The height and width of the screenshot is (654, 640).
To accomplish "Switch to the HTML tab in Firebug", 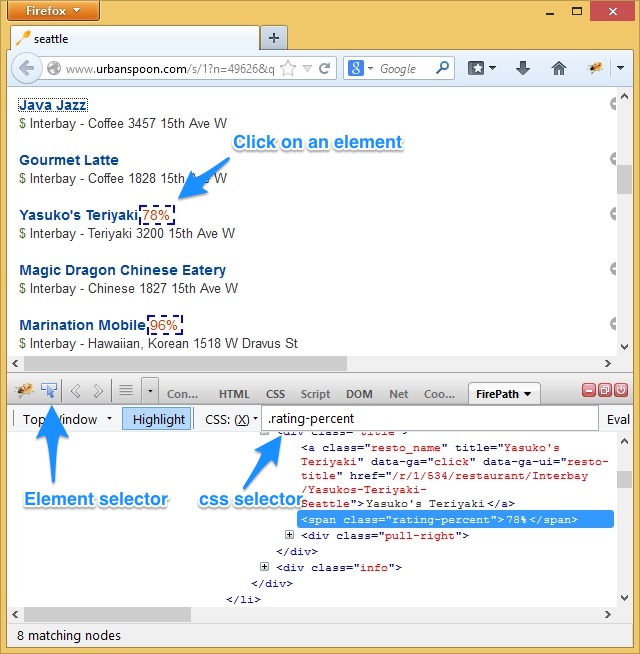I will coord(234,394).
